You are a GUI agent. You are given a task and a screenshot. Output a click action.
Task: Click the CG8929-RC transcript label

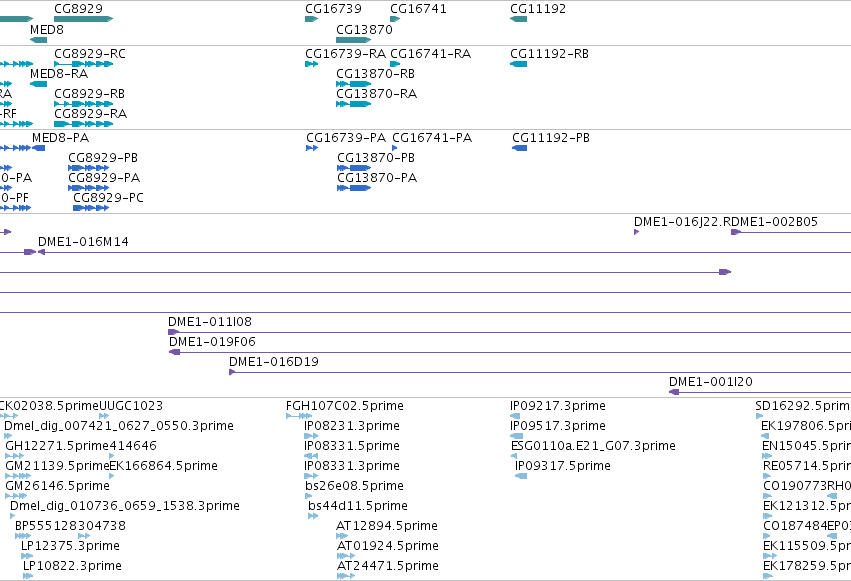point(90,54)
